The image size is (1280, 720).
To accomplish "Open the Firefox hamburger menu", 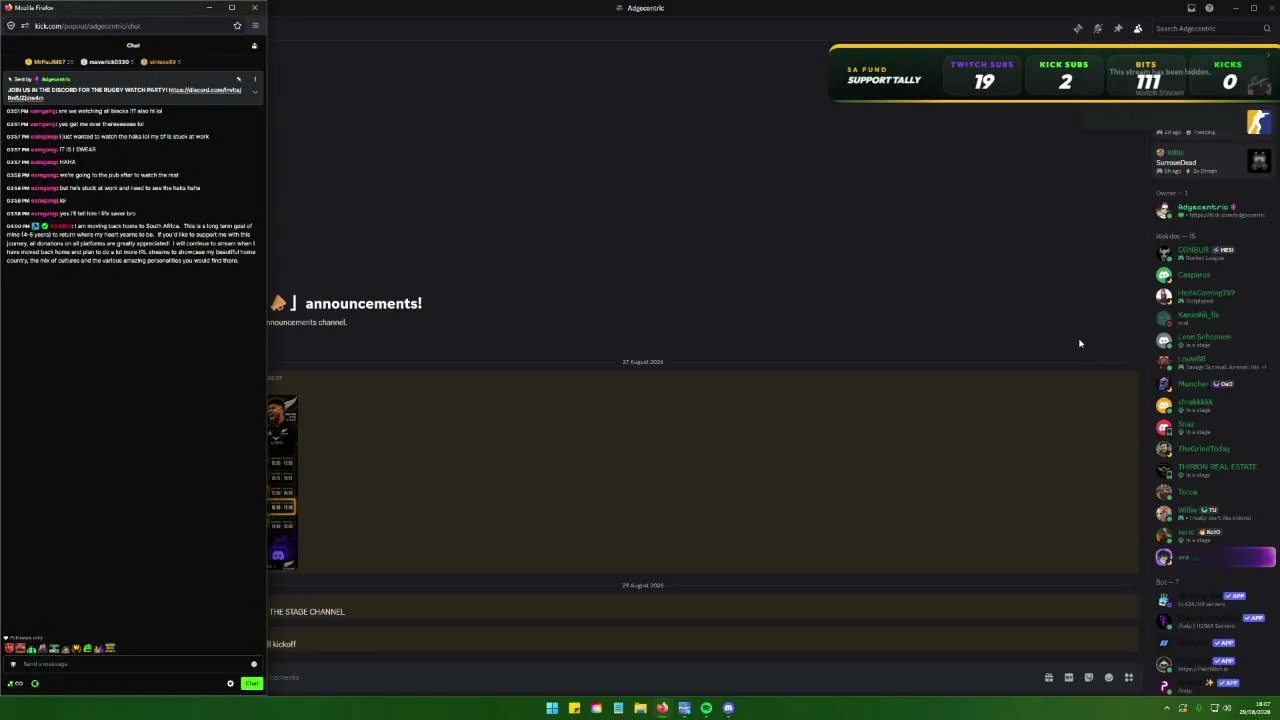I will coord(255,26).
